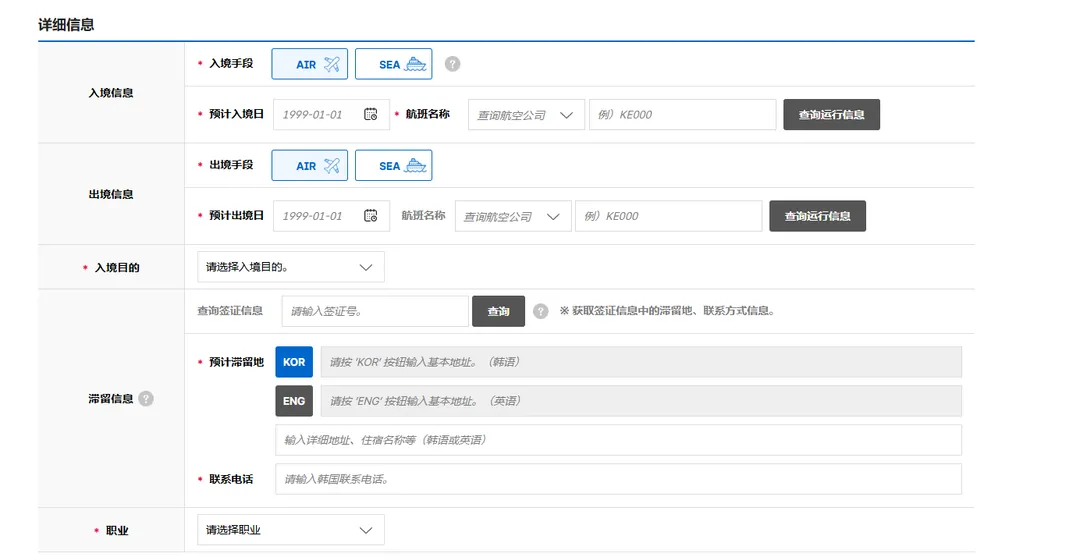
Task: Open departure airline dropdown 查询航空公司
Action: coord(512,216)
